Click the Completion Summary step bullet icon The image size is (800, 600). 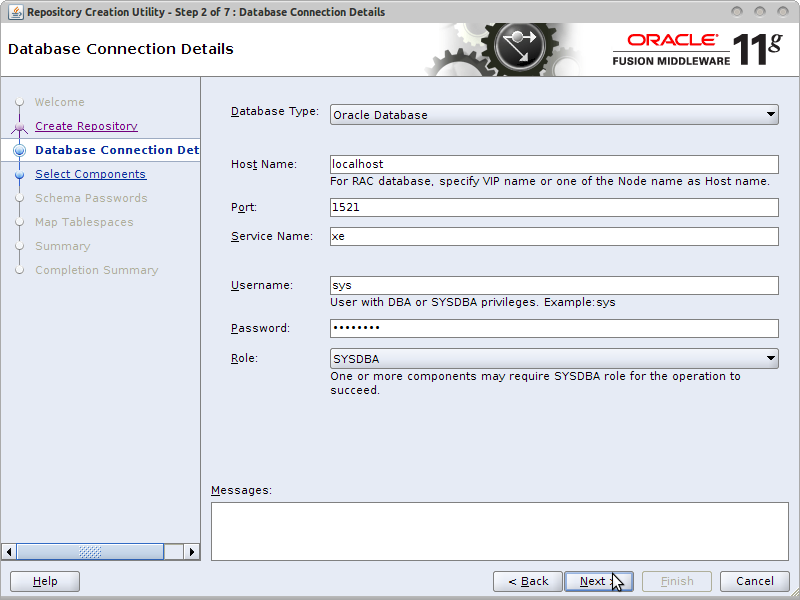[x=19, y=270]
